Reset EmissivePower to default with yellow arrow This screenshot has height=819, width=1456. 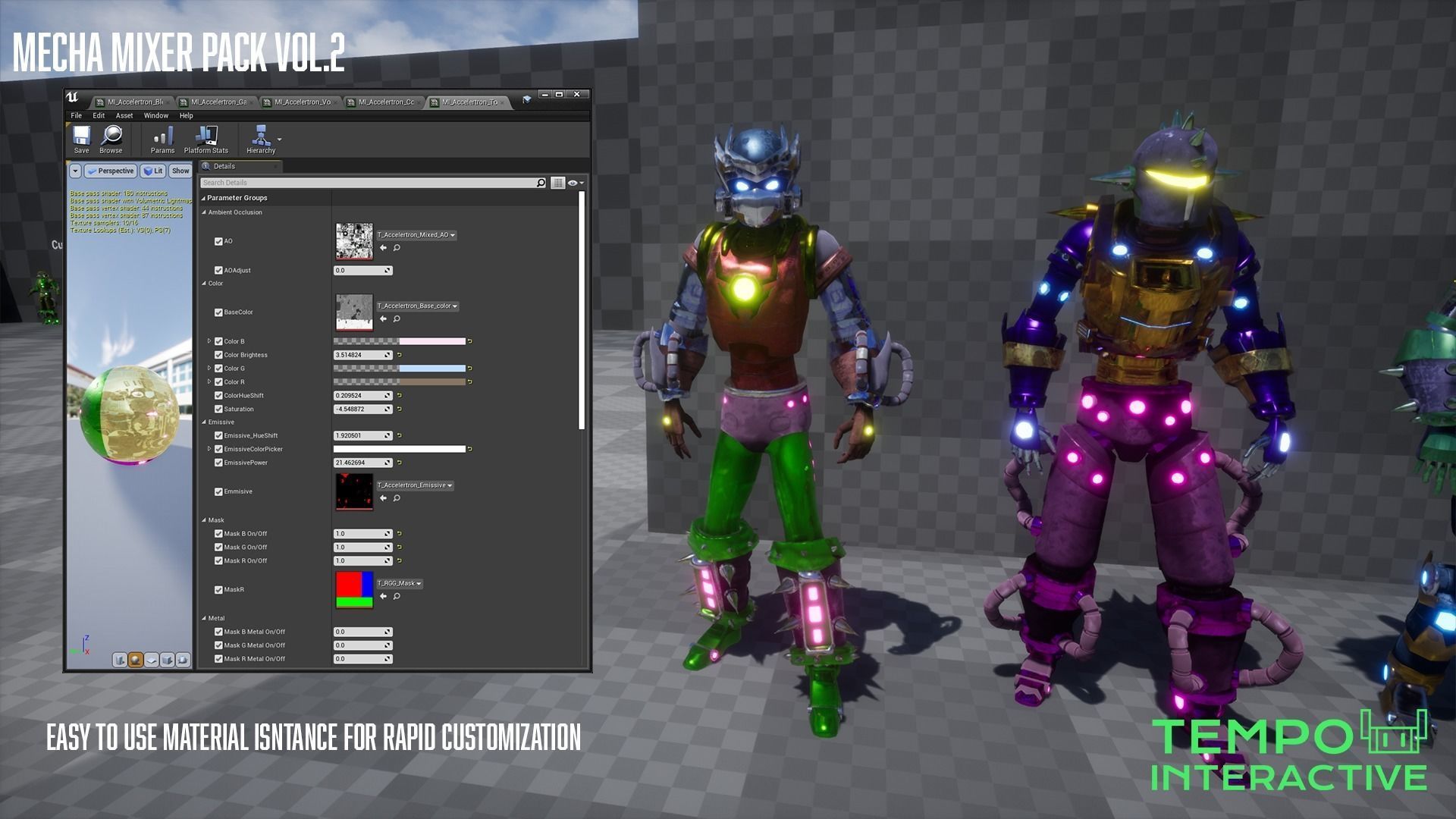coord(400,463)
